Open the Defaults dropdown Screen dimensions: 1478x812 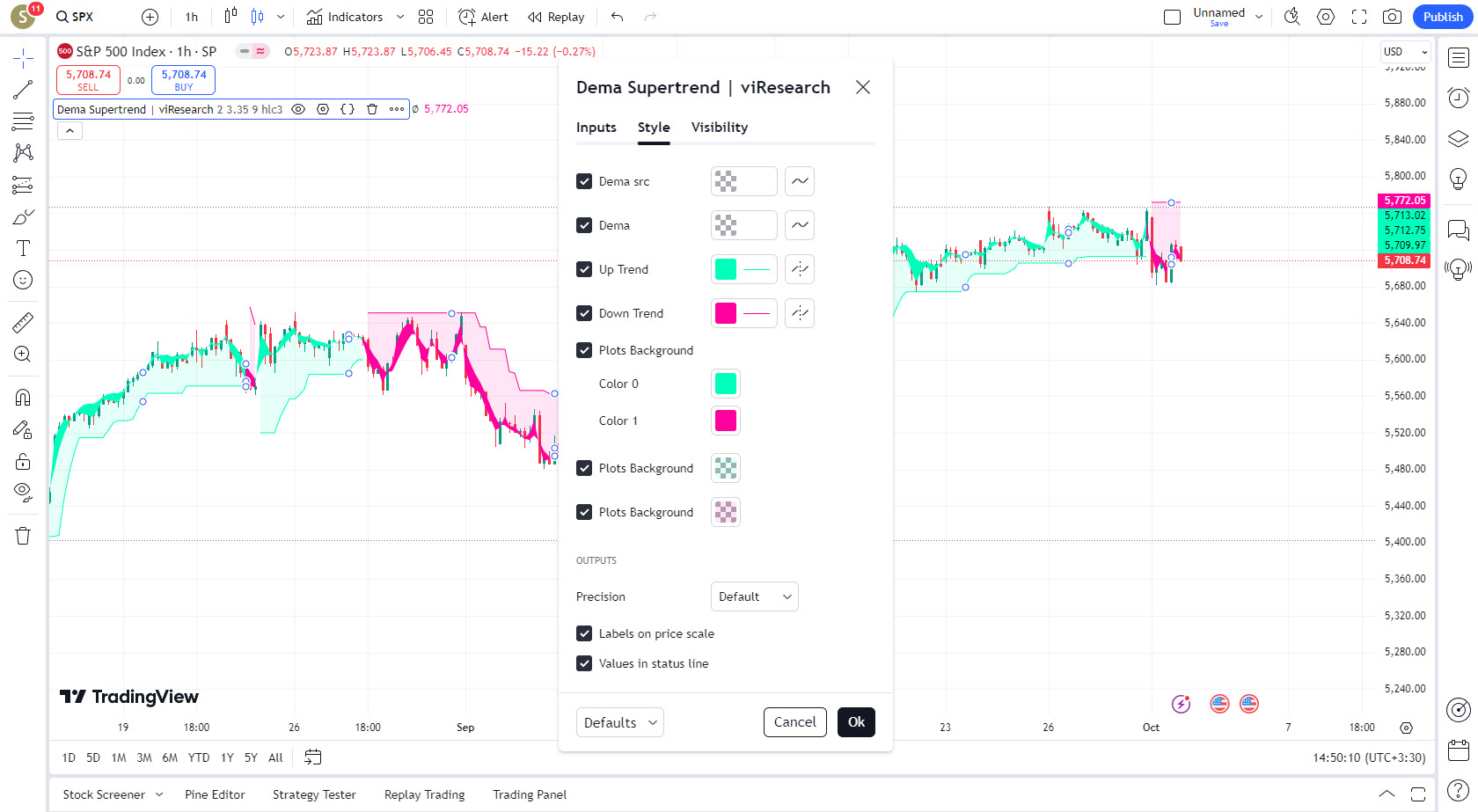pyautogui.click(x=620, y=722)
